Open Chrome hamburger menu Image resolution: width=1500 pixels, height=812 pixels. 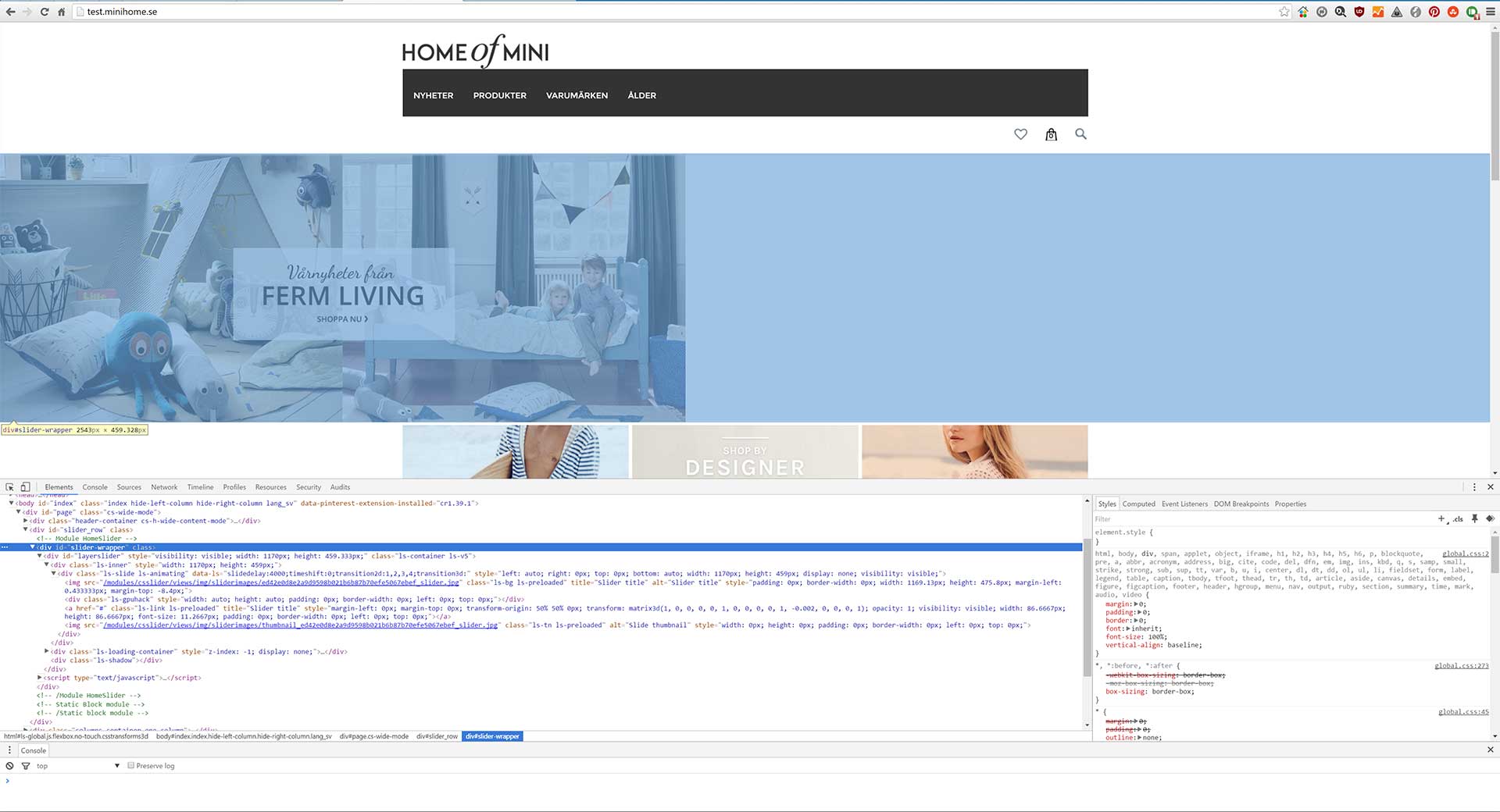[1491, 12]
